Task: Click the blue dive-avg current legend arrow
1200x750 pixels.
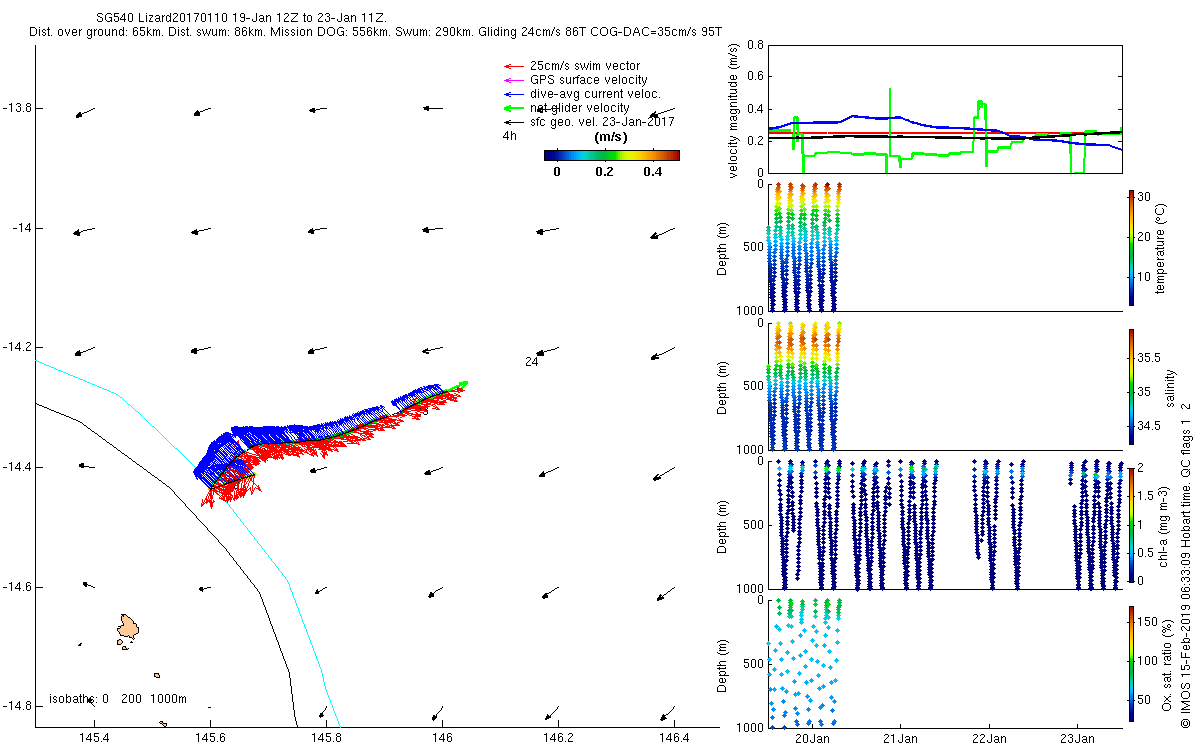Action: 515,94
